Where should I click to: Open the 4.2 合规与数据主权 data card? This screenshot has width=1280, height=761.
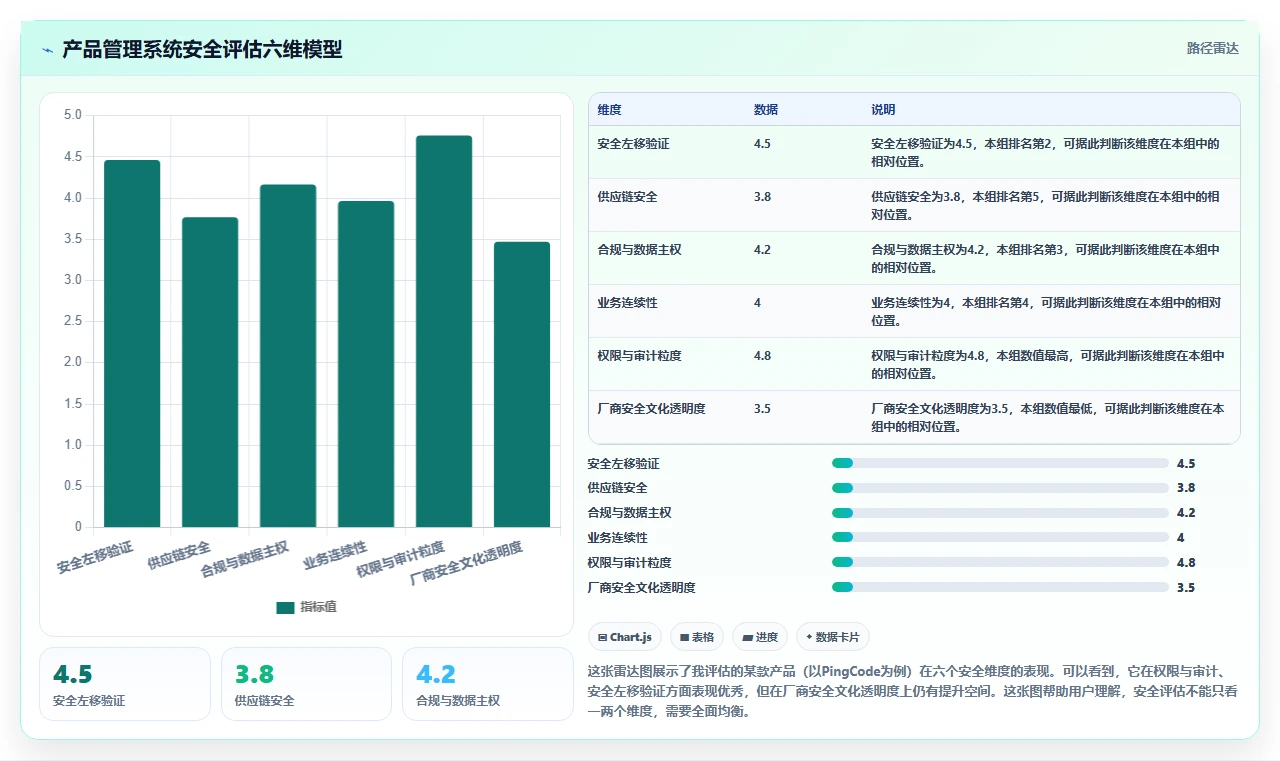pyautogui.click(x=488, y=684)
